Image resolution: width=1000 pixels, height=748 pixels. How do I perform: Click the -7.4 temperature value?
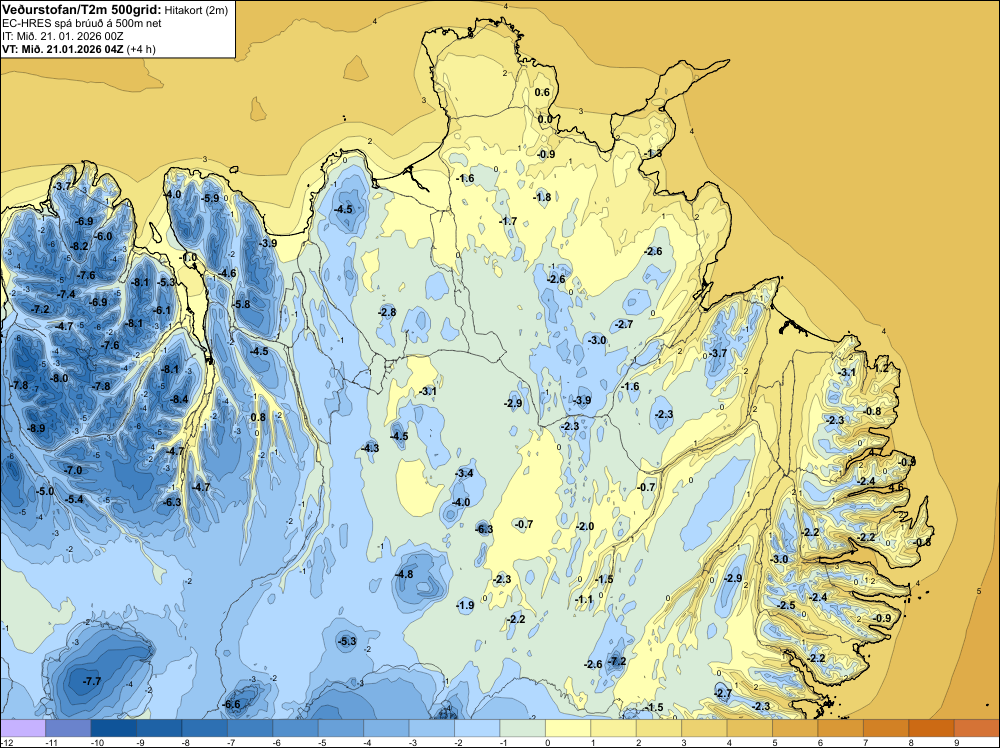point(66,295)
